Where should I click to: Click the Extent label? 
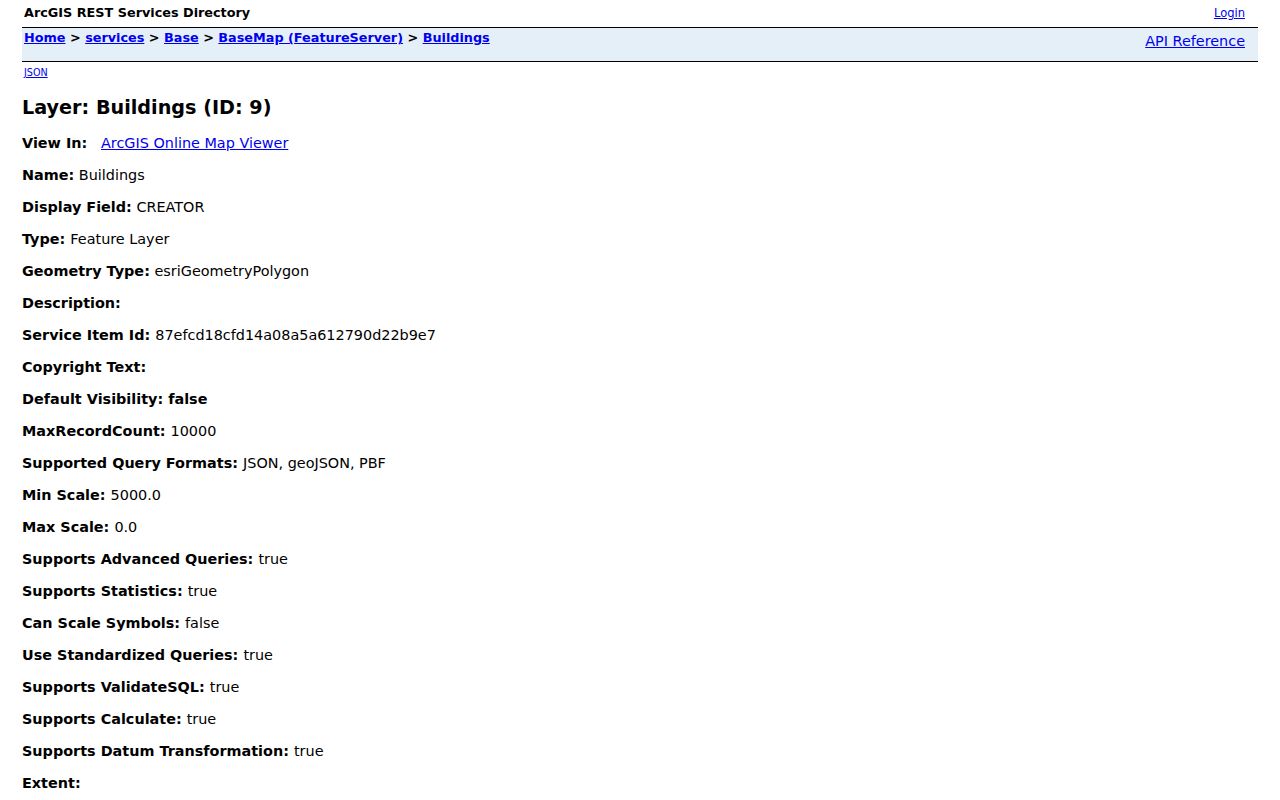51,783
